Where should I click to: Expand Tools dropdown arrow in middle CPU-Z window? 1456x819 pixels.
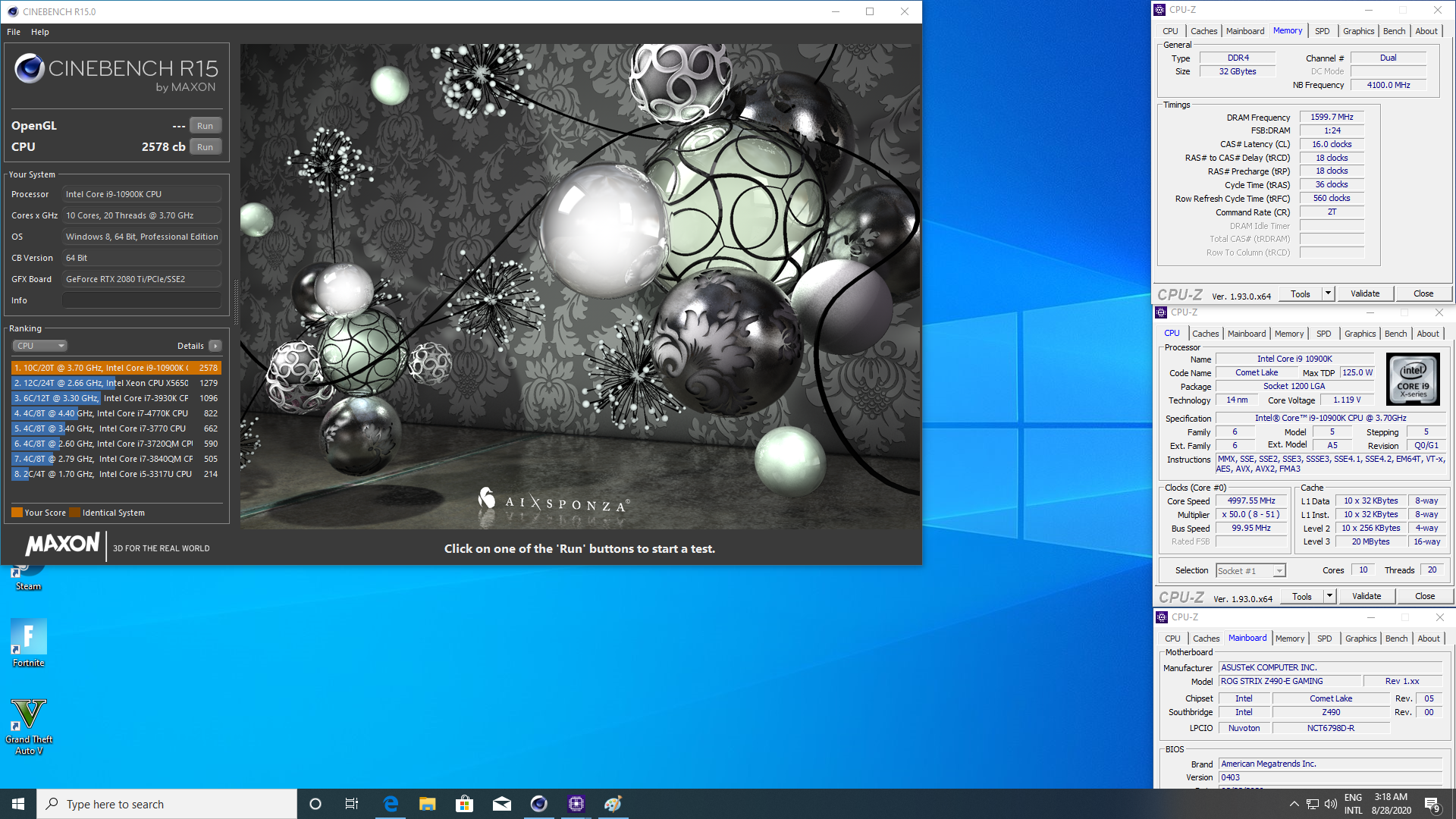(x=1330, y=597)
